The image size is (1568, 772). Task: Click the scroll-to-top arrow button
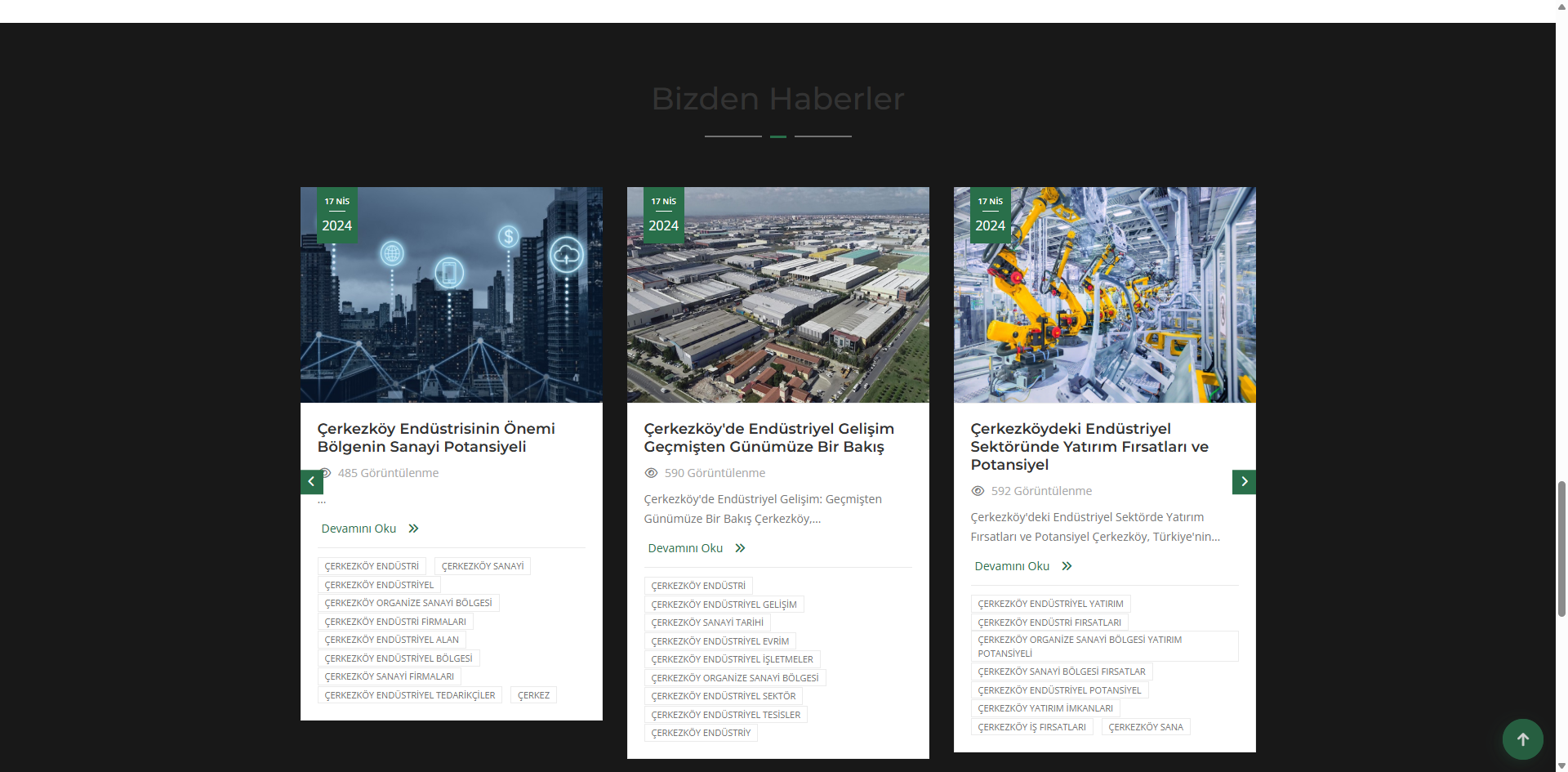1522,739
